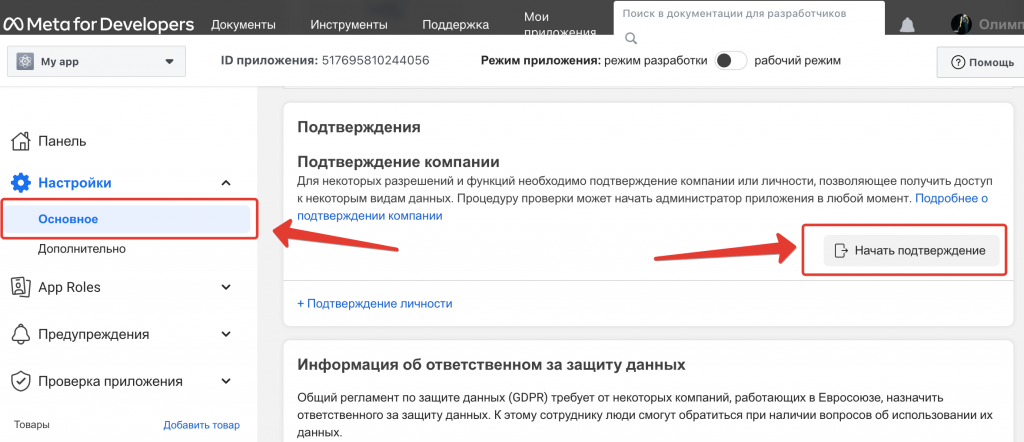Screen dimensions: 1024x442
Task: Click the Панель house icon
Action: click(22, 141)
